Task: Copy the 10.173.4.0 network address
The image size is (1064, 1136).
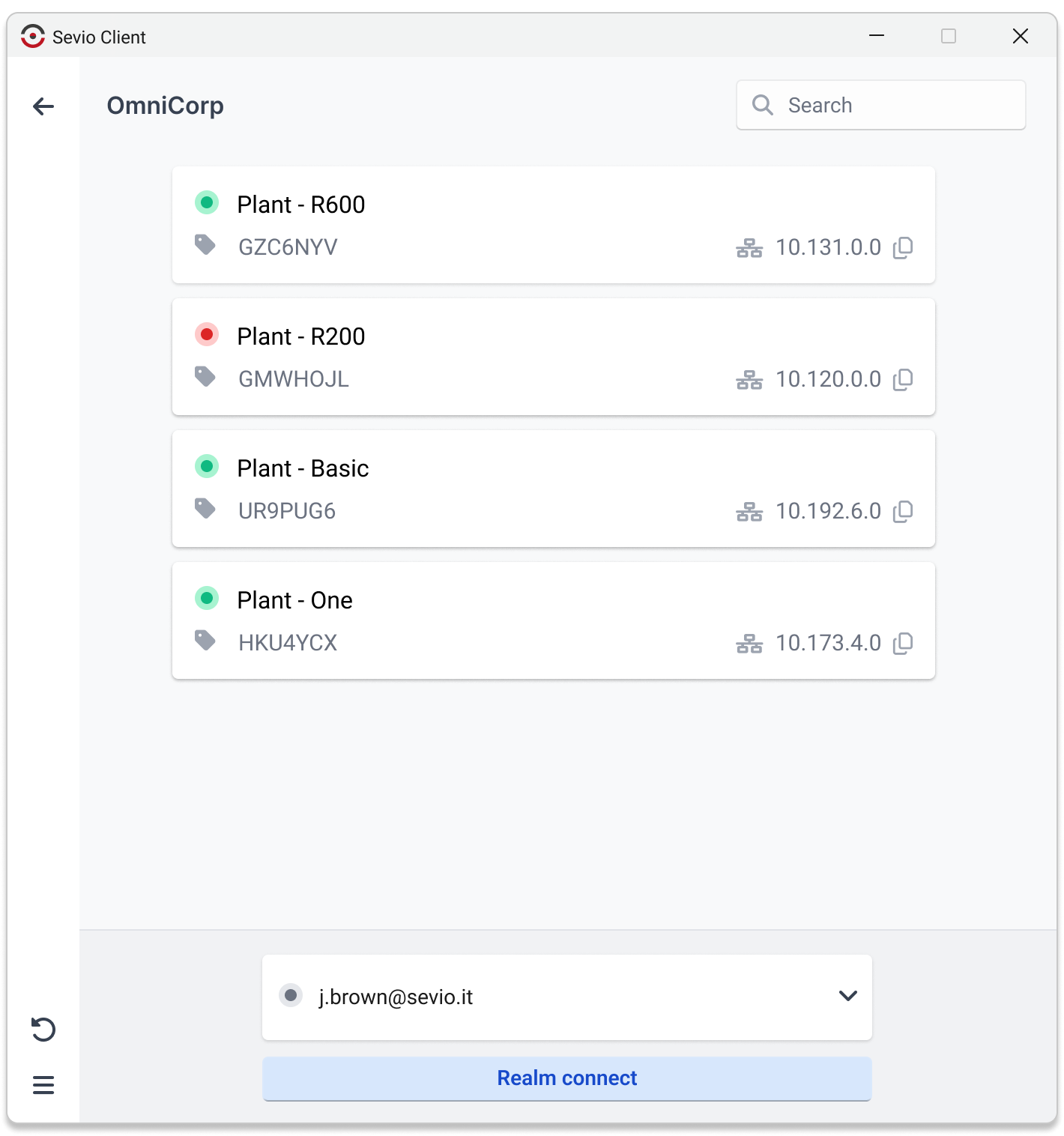Action: point(903,643)
